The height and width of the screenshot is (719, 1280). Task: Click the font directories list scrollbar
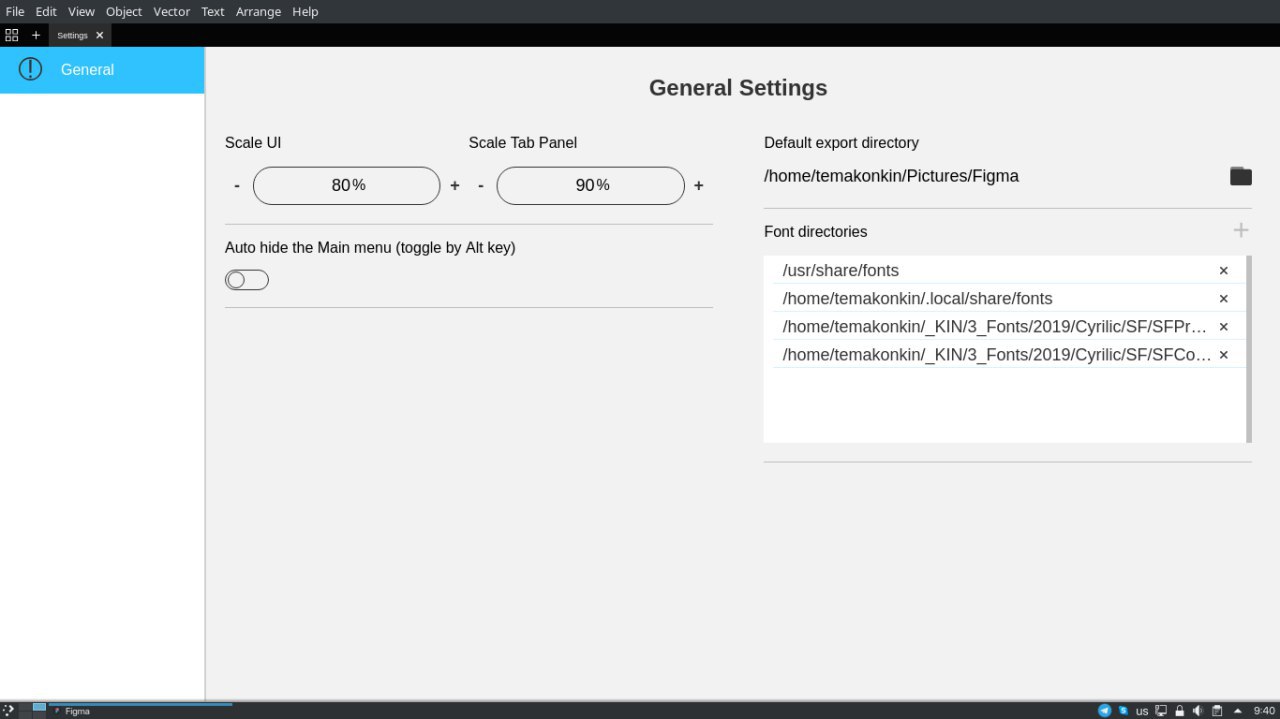click(x=1248, y=348)
